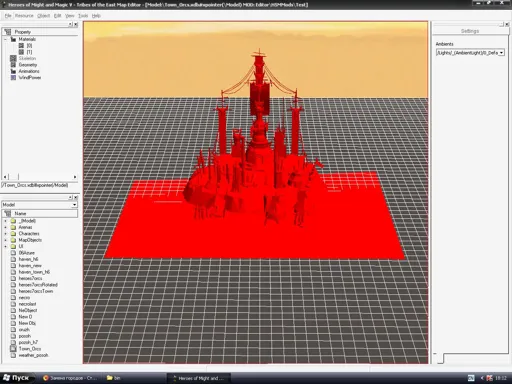This screenshot has height=384, width=512.
Task: Click the Skeleton property icon
Action: pyautogui.click(x=13, y=58)
